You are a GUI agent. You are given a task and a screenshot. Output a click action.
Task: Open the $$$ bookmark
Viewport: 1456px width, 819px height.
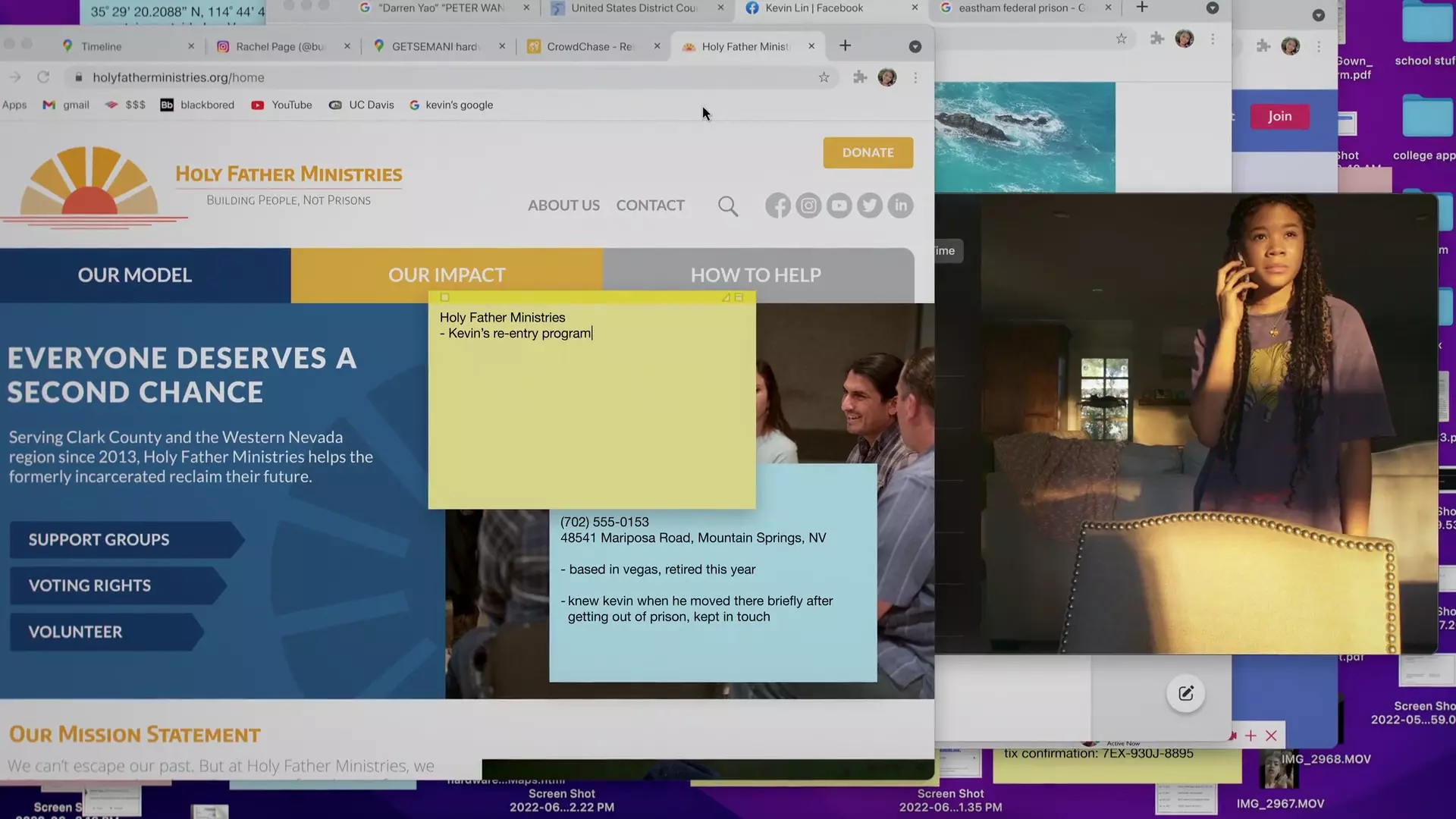point(125,105)
